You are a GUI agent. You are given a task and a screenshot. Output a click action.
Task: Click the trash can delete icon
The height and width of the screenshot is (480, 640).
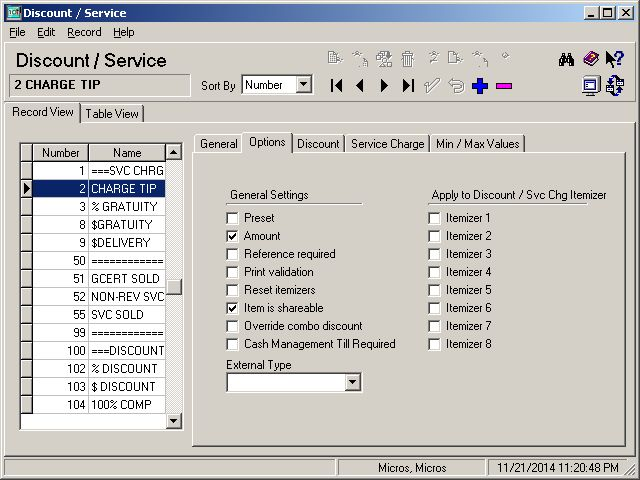(x=407, y=59)
